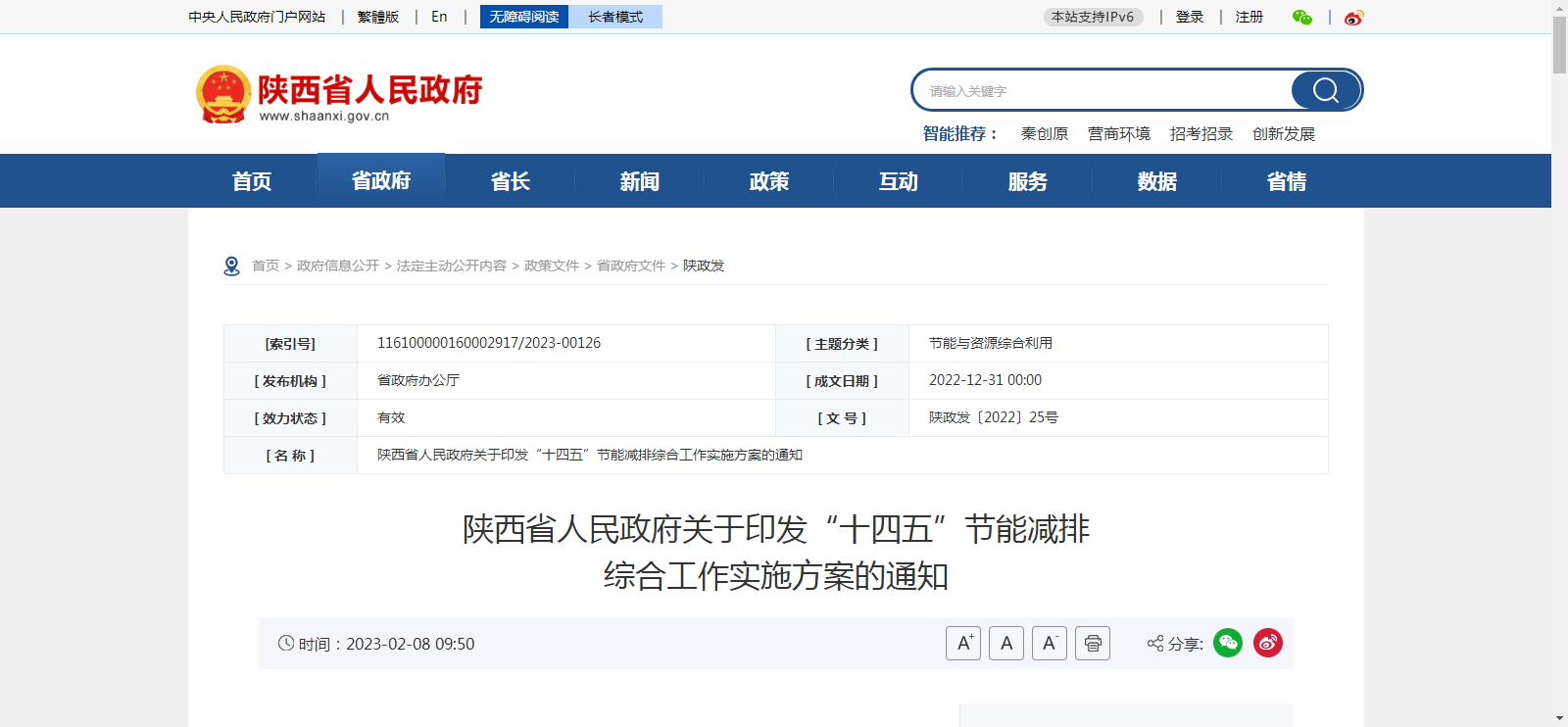
Task: Open Weibo icon in top bar
Action: point(1353,18)
